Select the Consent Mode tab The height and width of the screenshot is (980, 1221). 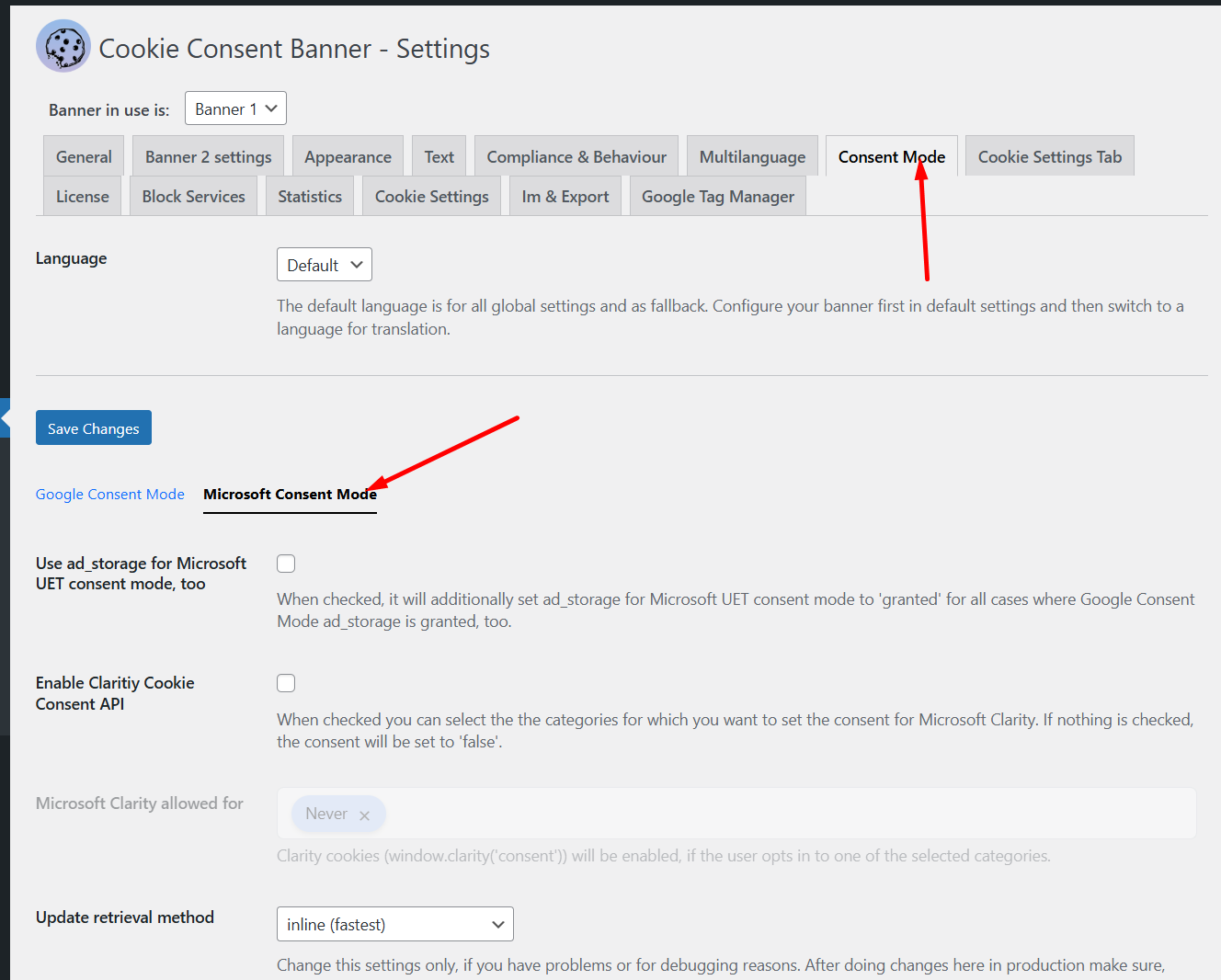(891, 156)
